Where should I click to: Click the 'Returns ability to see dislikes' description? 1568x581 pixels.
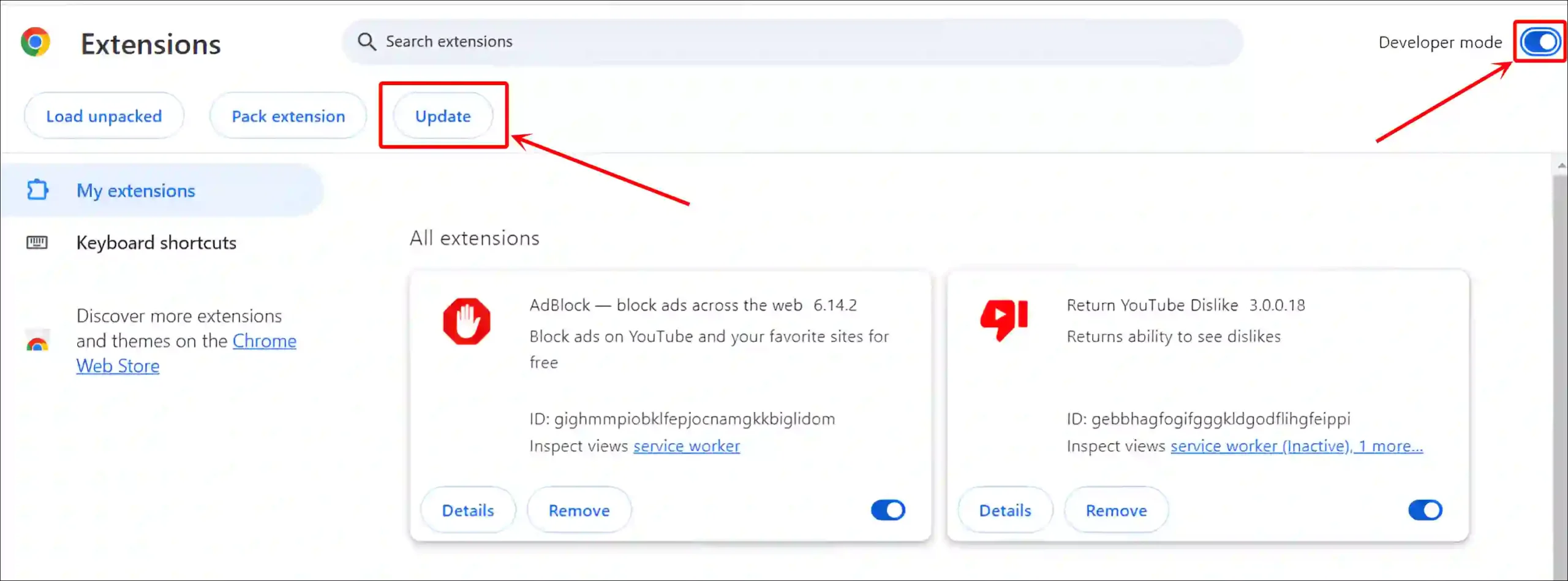click(1174, 336)
